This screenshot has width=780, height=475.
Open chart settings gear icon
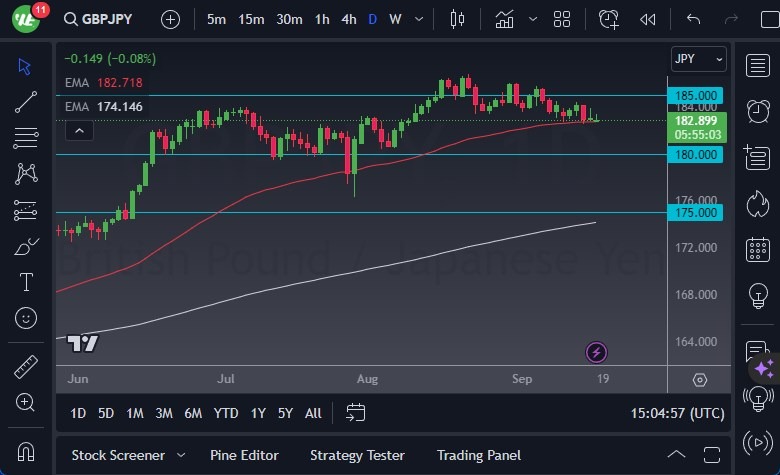tap(699, 380)
